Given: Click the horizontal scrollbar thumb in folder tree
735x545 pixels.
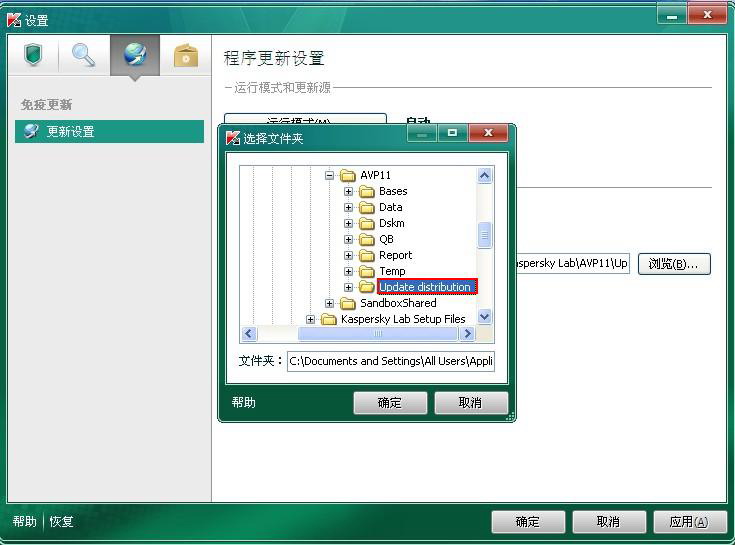Looking at the screenshot, I should [x=378, y=334].
